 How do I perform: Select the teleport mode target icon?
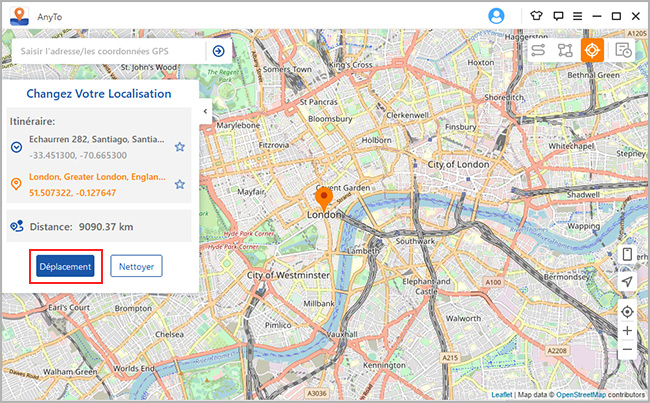pyautogui.click(x=592, y=50)
